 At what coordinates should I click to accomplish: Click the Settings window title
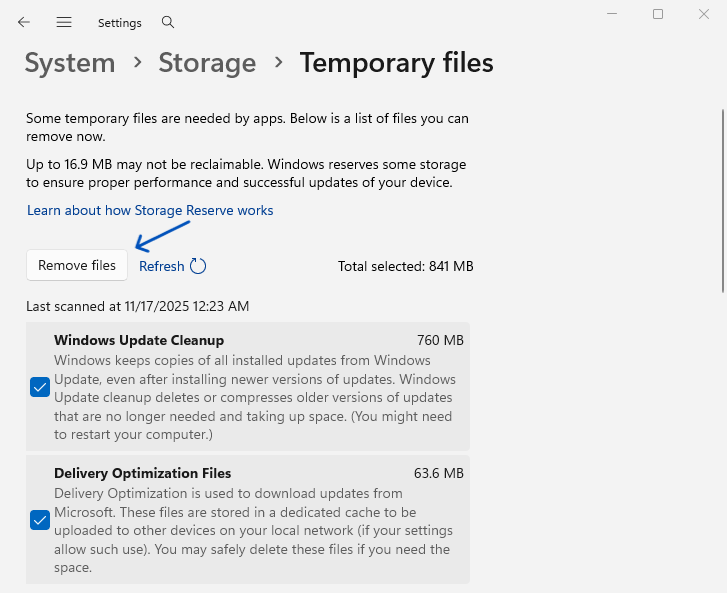tap(120, 23)
